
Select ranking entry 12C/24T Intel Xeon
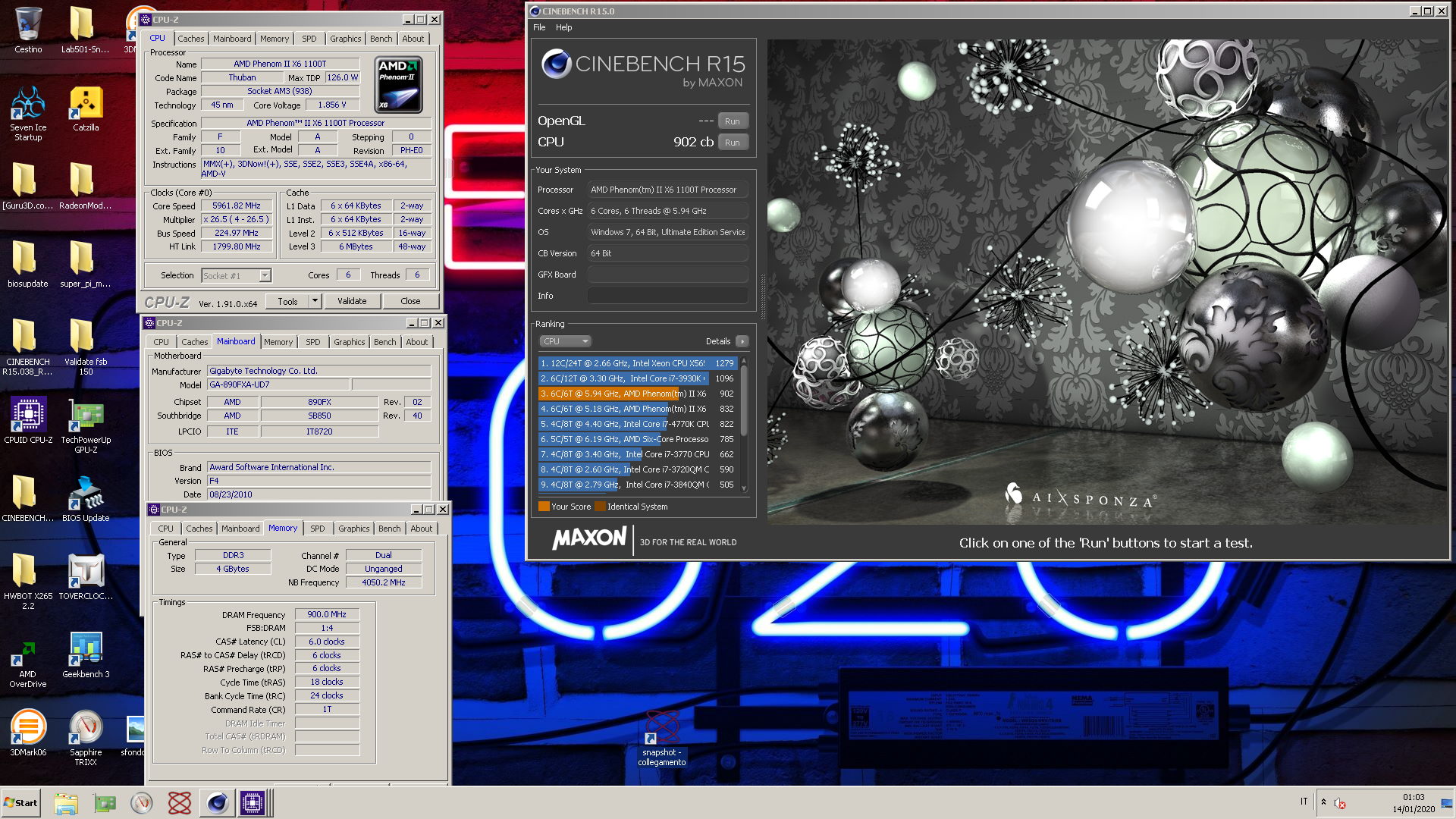(x=637, y=363)
